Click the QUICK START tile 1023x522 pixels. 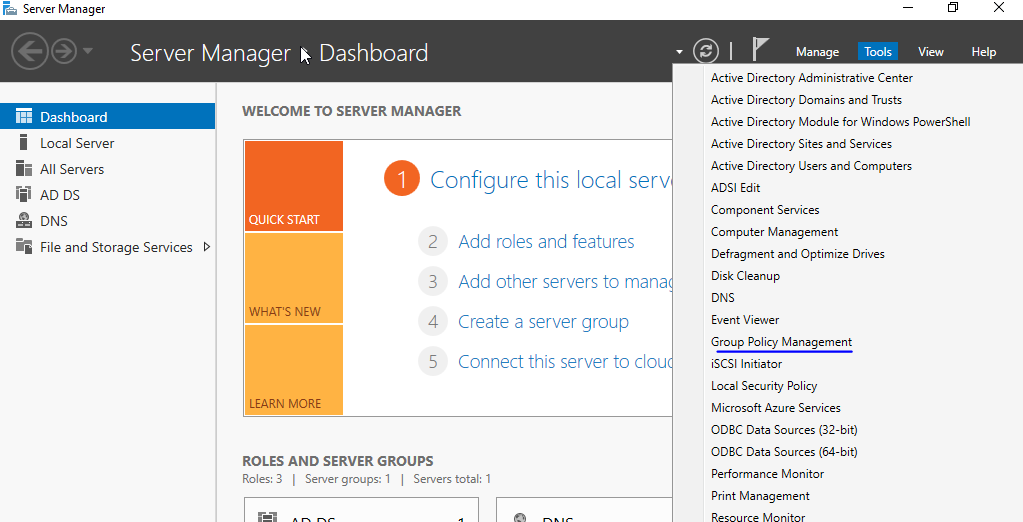pos(294,186)
